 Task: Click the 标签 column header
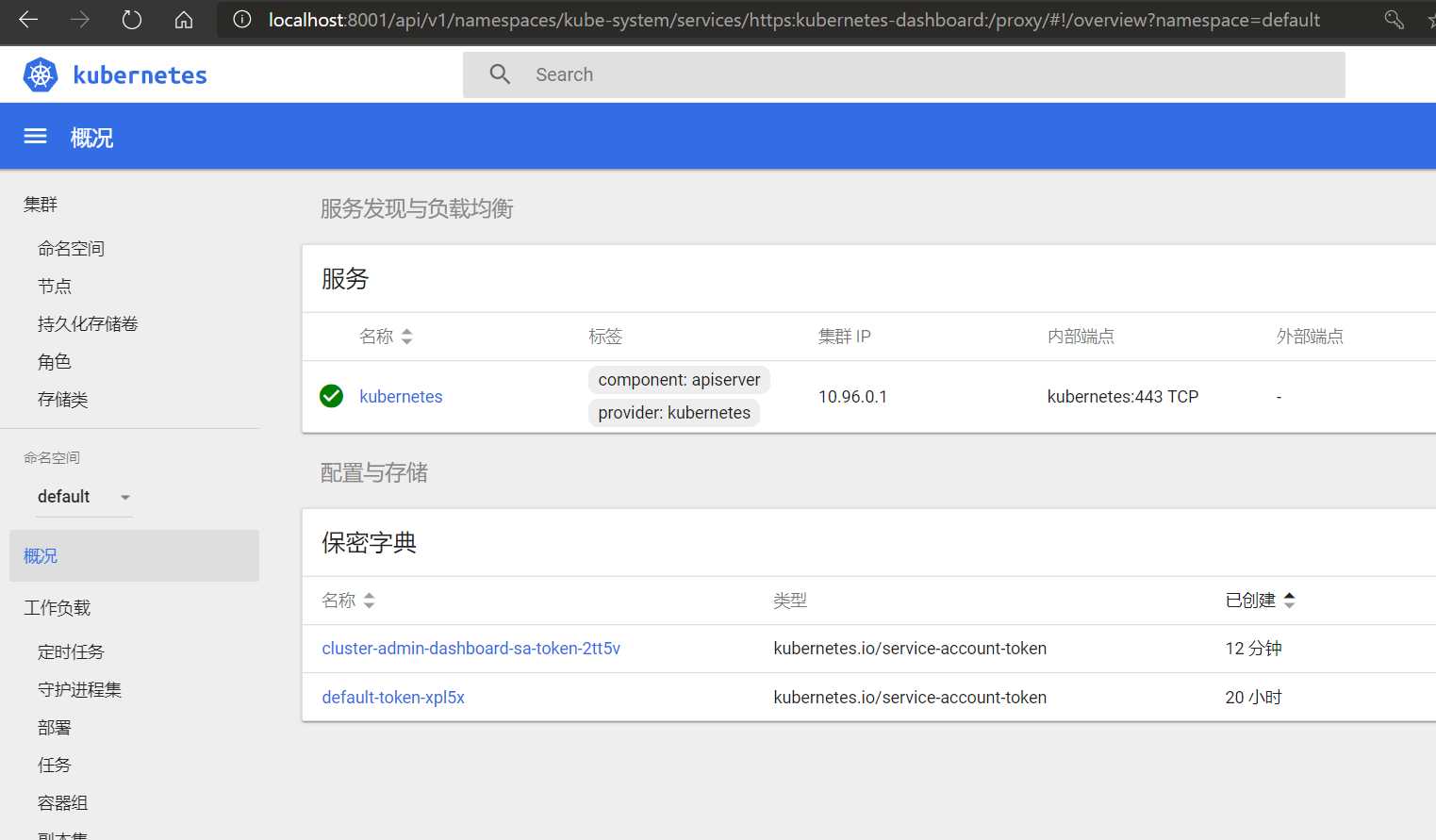(605, 337)
